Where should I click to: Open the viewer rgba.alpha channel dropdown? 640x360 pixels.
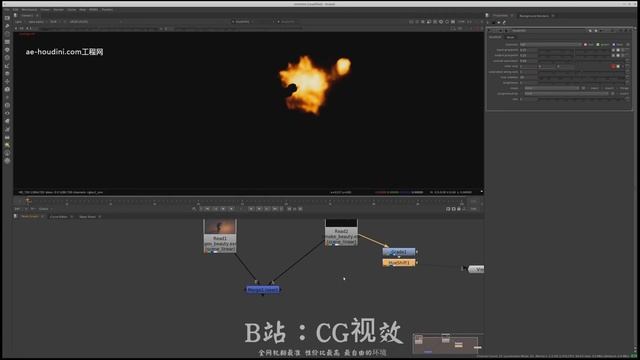37,22
